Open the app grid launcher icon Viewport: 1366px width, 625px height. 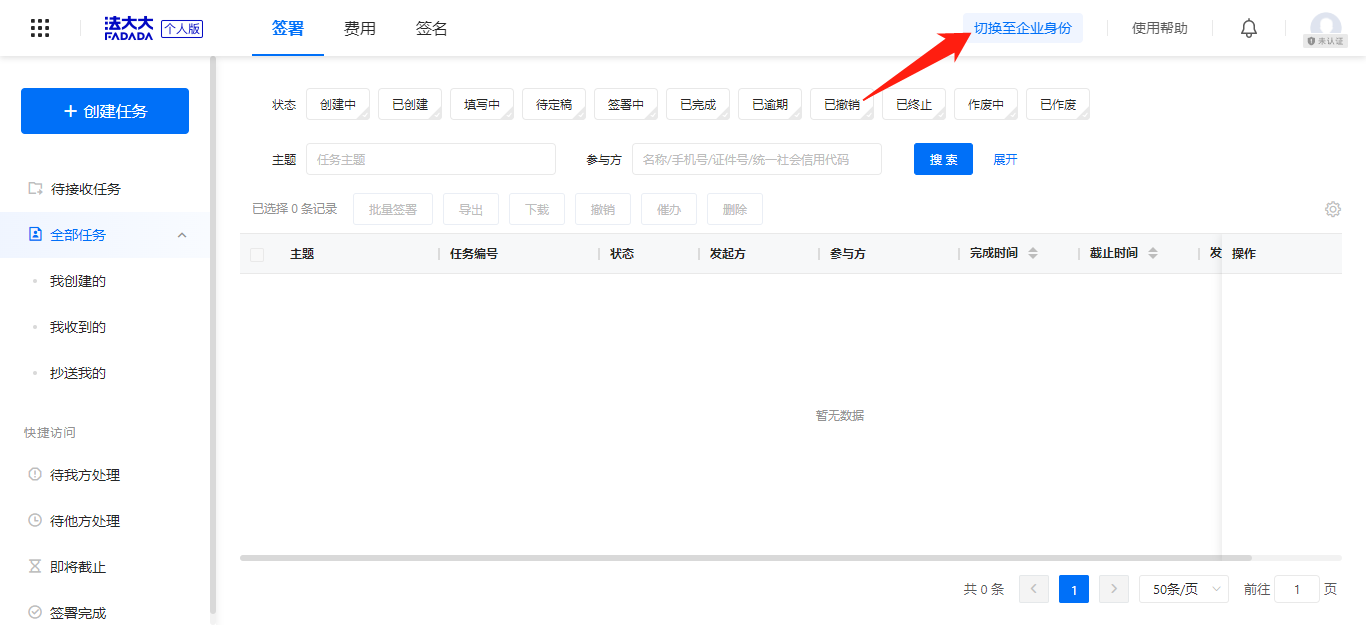(40, 28)
